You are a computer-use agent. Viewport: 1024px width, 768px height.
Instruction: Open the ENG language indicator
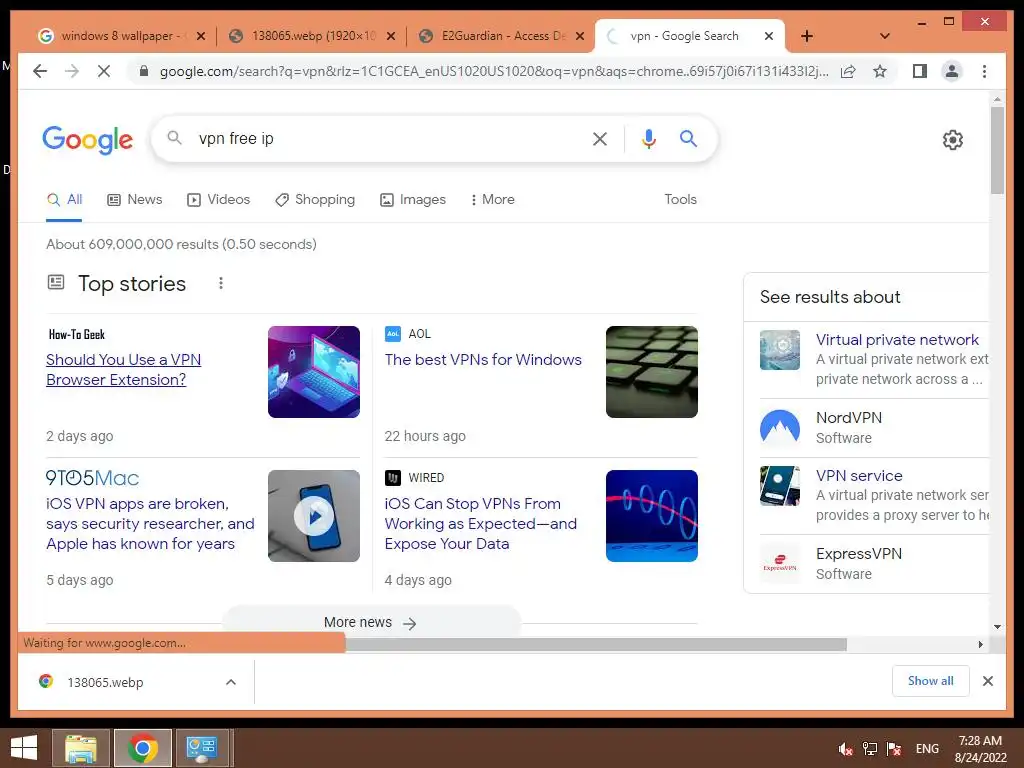click(x=927, y=749)
